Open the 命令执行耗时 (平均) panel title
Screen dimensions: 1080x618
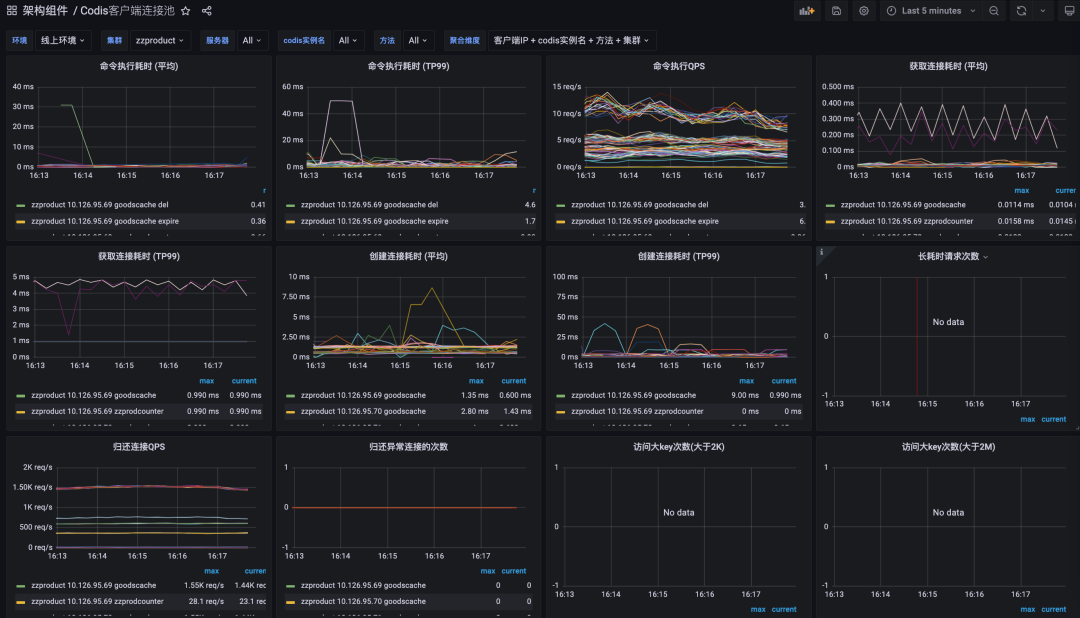(138, 66)
